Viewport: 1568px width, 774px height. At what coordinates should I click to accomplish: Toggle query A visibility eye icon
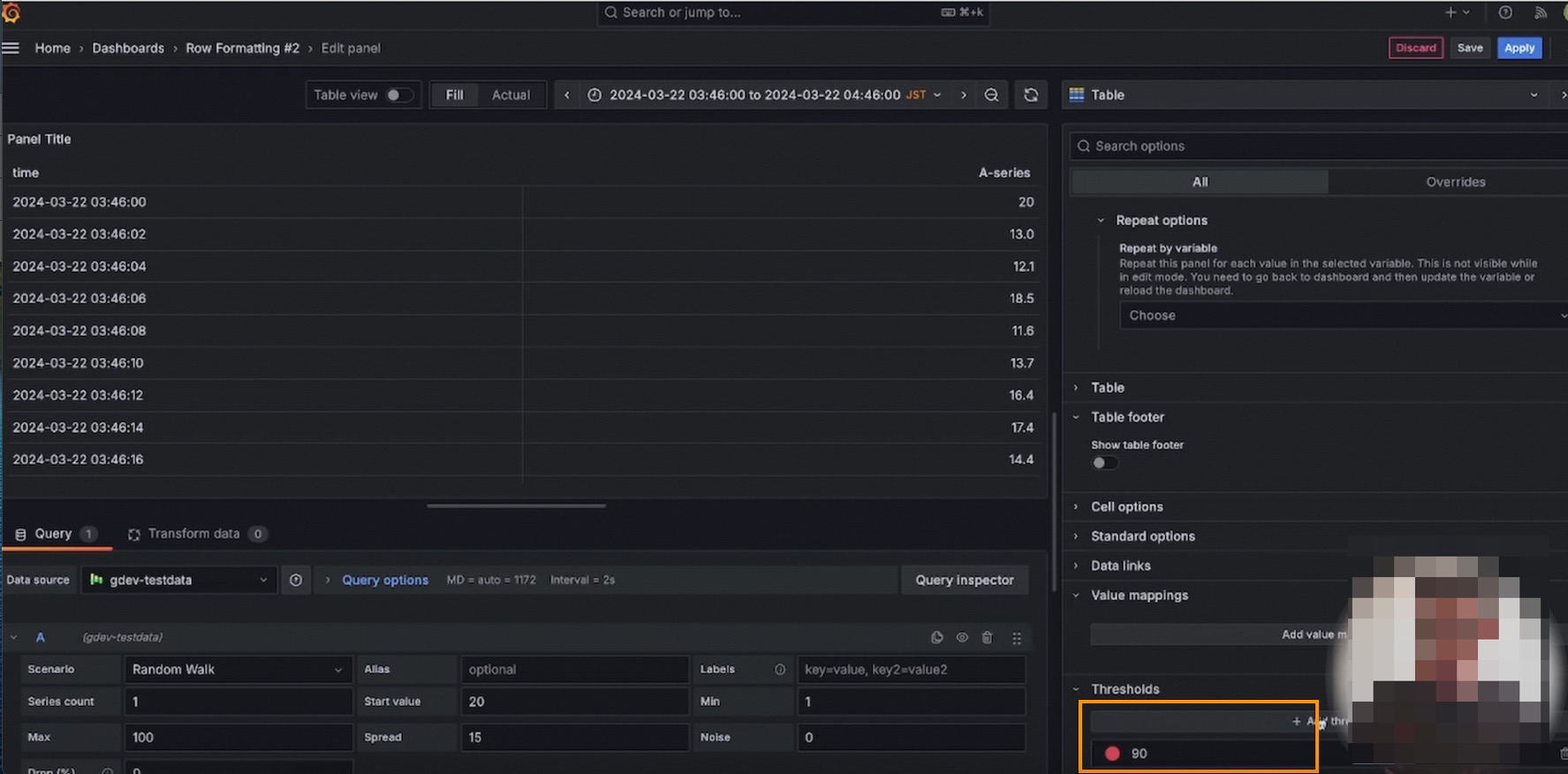[962, 637]
